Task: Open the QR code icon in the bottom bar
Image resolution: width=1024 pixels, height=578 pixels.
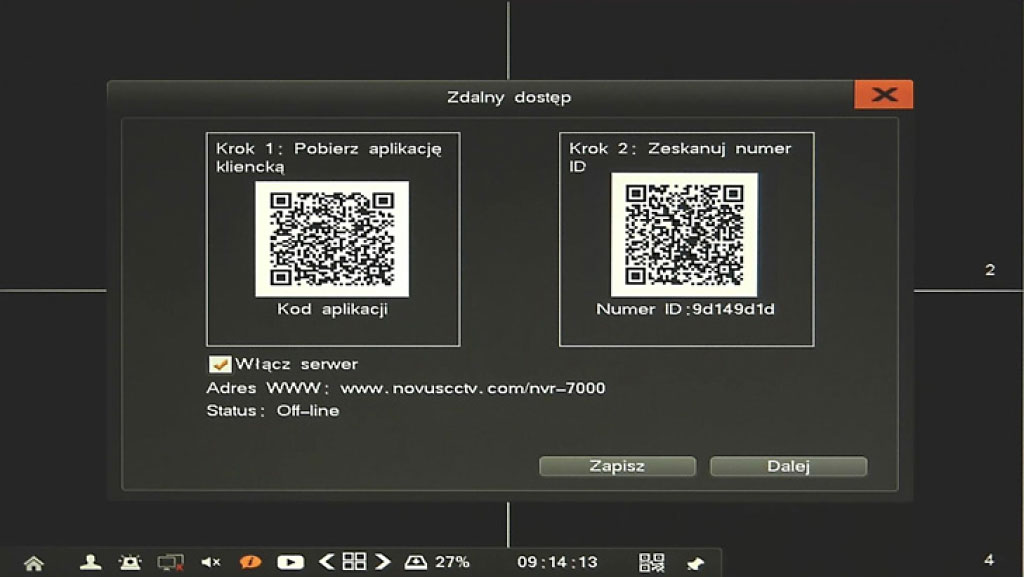Action: pyautogui.click(x=651, y=562)
